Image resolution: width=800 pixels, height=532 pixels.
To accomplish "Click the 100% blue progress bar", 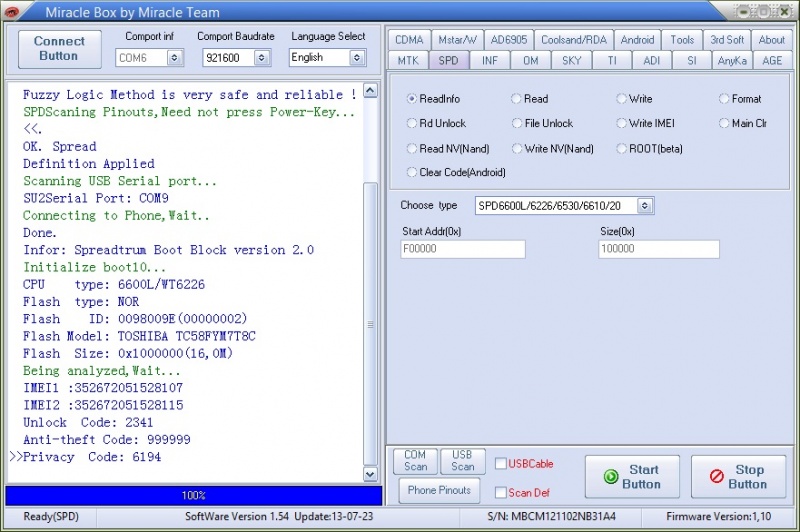I will click(193, 495).
